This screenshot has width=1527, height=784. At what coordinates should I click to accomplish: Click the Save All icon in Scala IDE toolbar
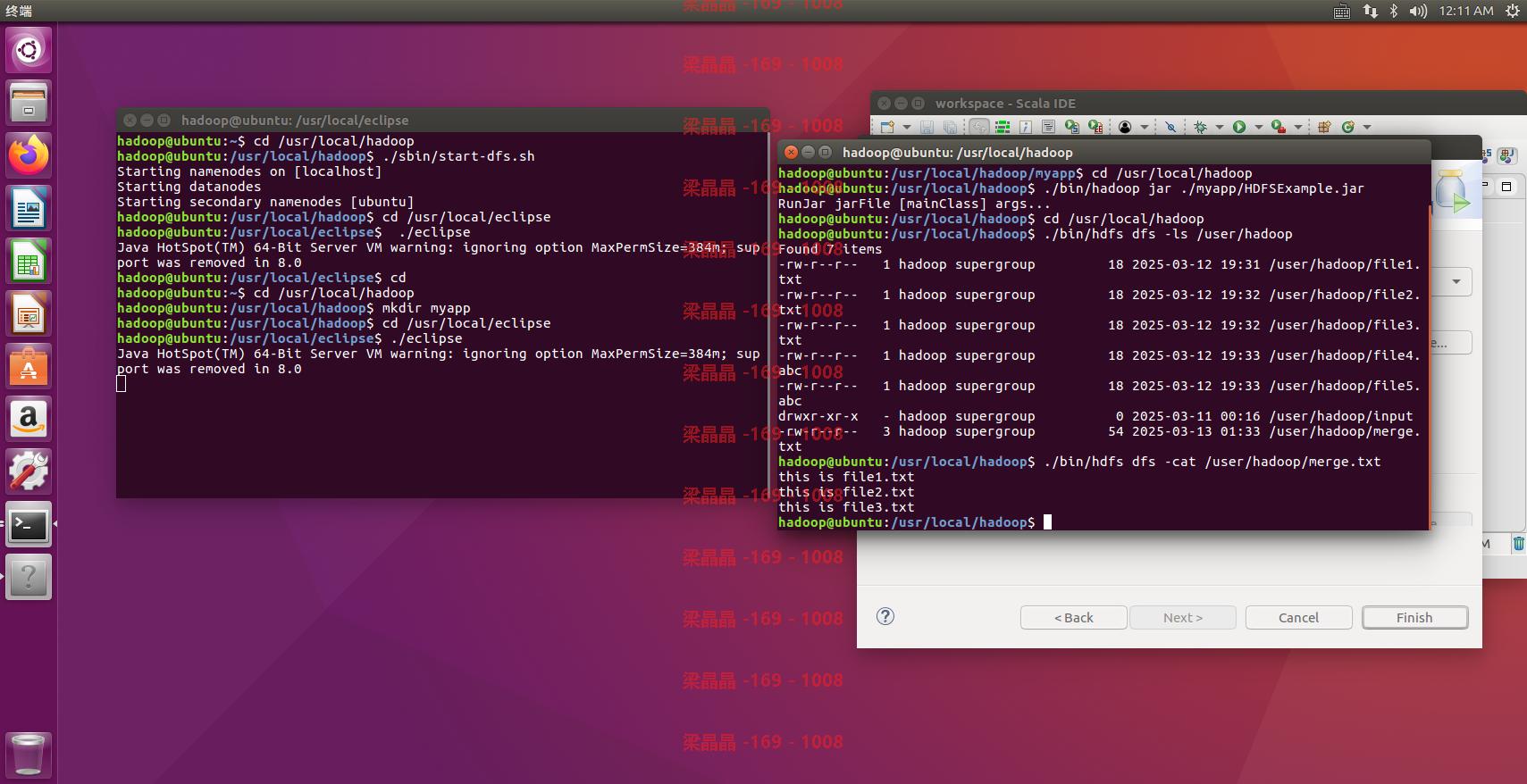[x=950, y=127]
